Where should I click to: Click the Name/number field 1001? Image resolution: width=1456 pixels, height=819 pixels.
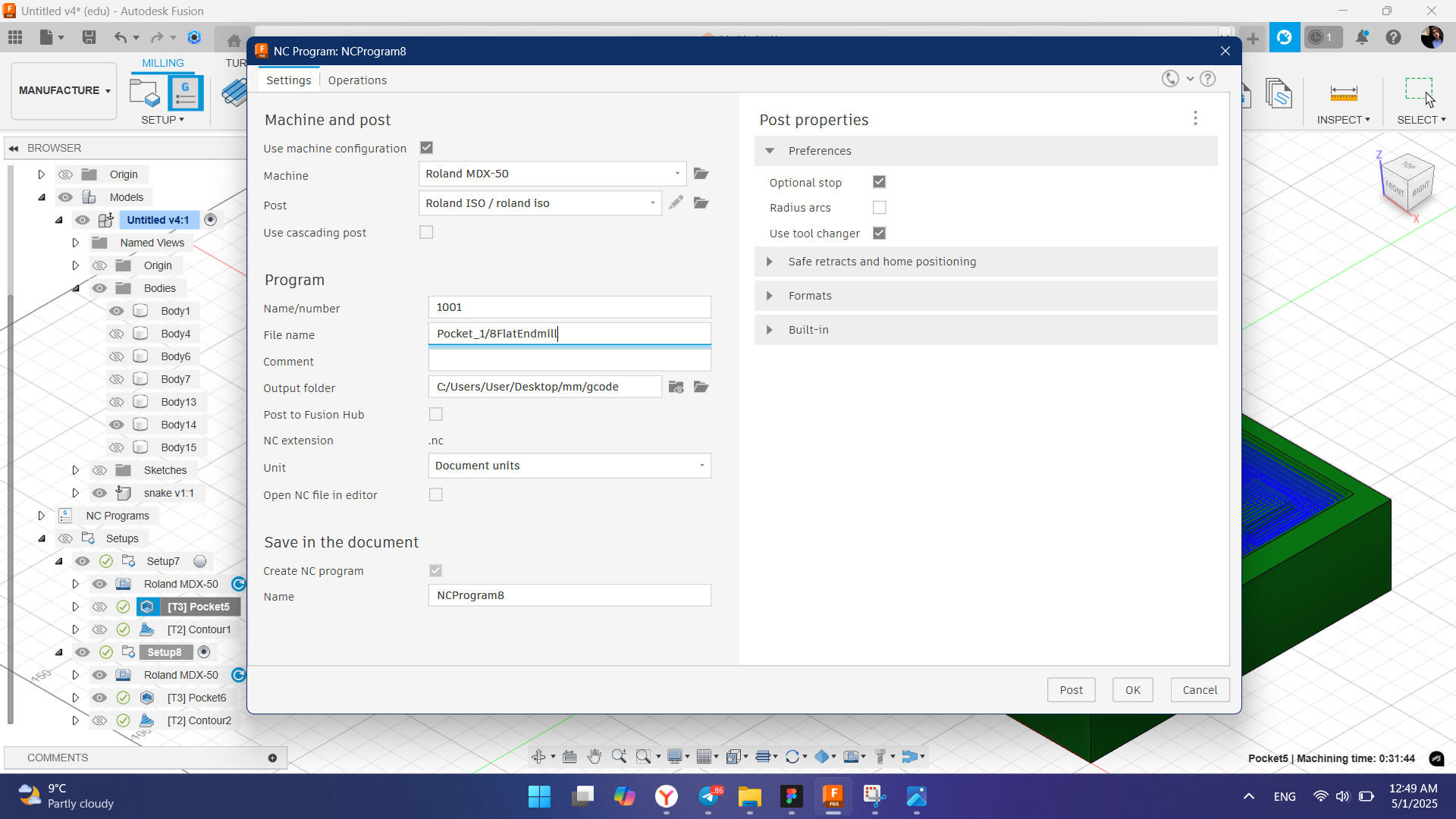pyautogui.click(x=570, y=307)
